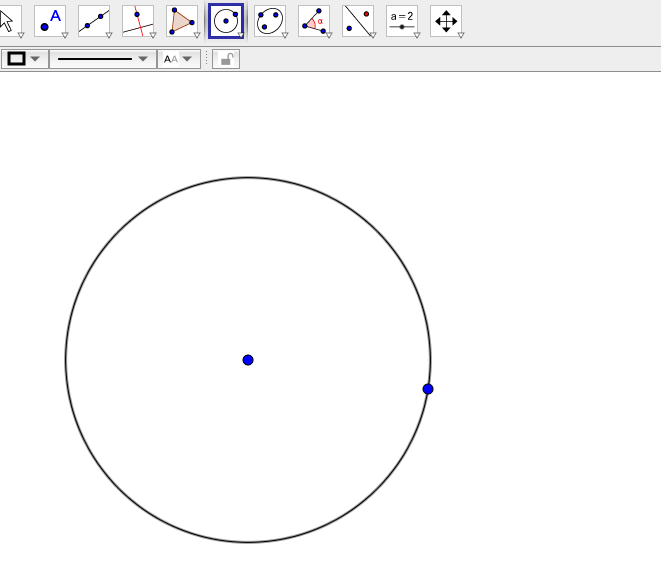This screenshot has width=661, height=566.
Task: Select the Ellipse conic tool
Action: [269, 20]
